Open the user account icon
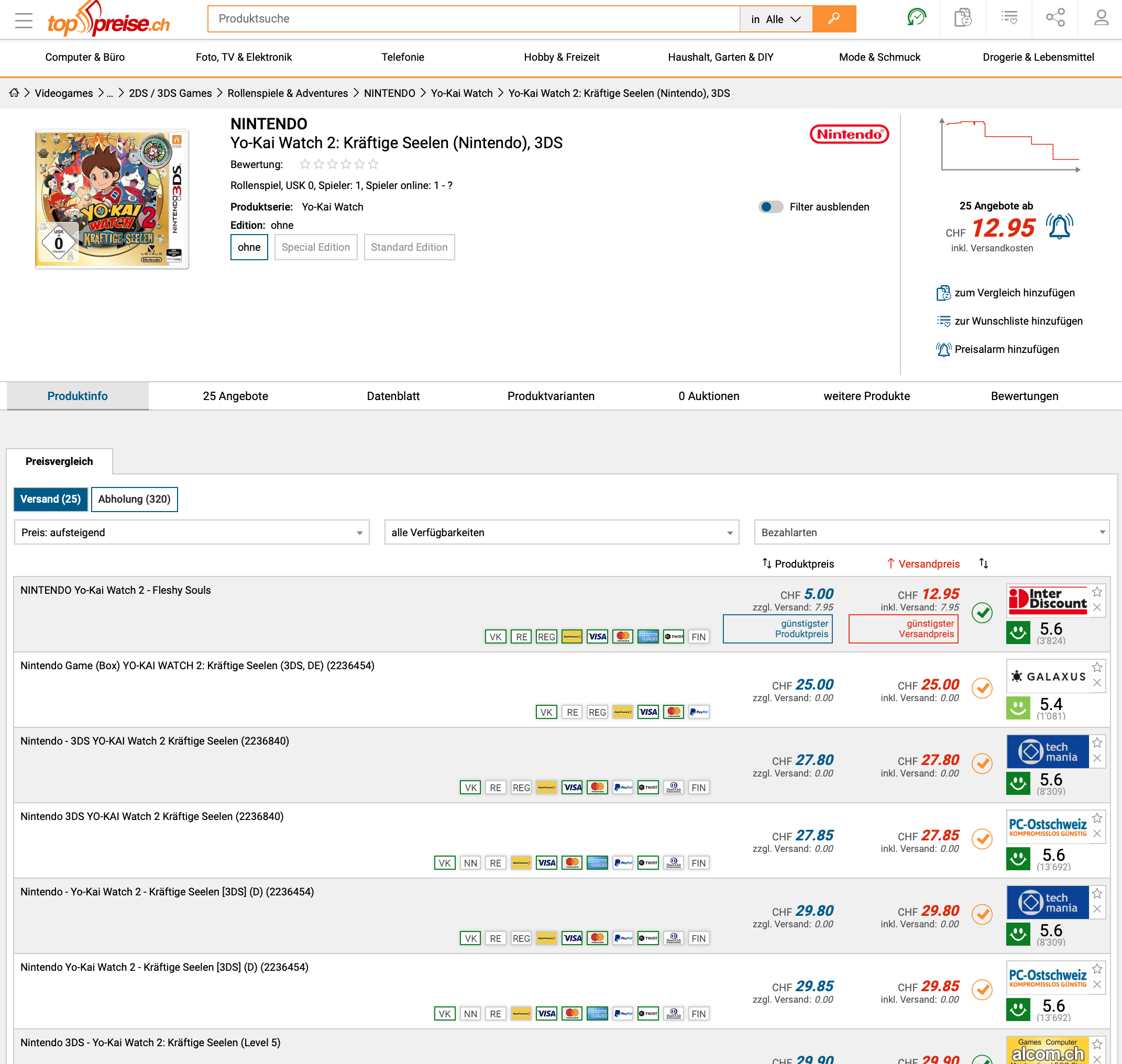 (1101, 18)
